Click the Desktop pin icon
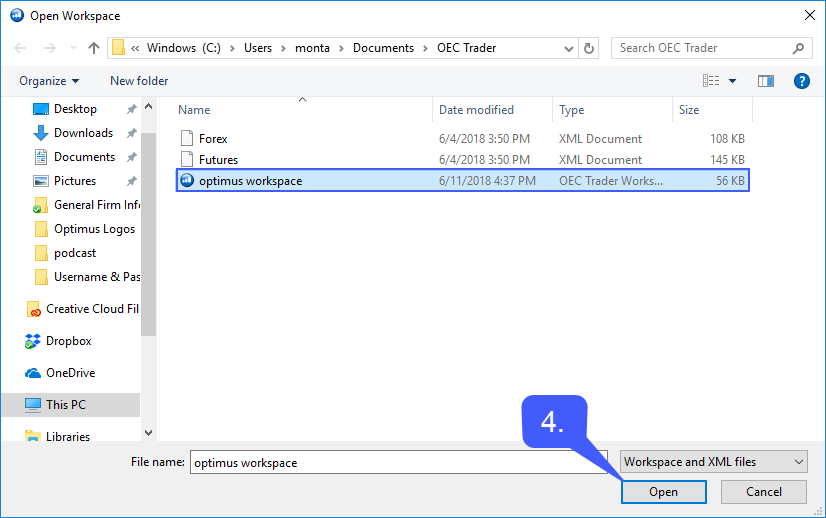826x518 pixels. click(131, 109)
